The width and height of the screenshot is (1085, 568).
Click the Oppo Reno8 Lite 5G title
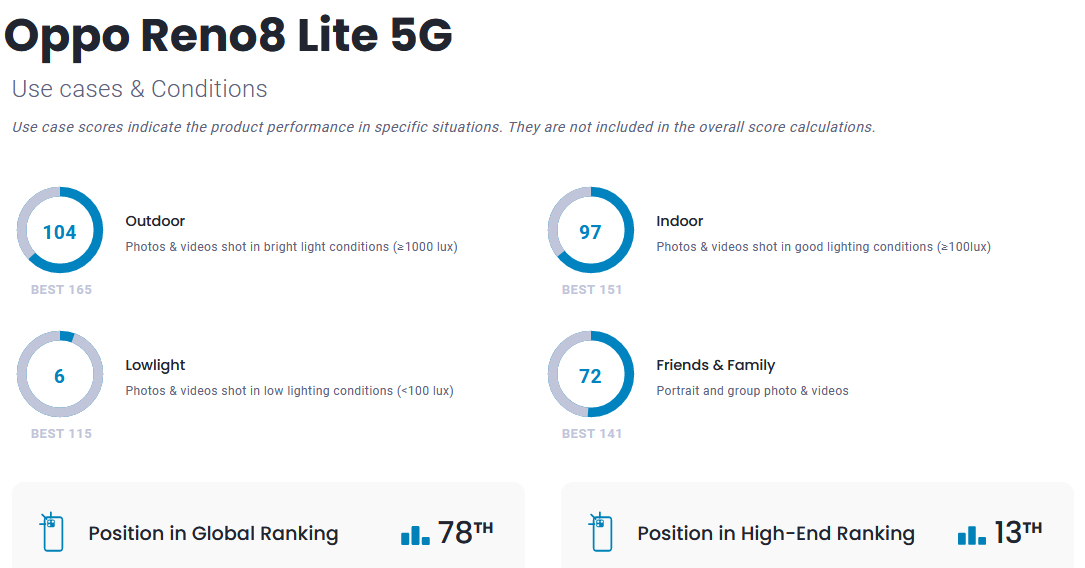point(229,36)
